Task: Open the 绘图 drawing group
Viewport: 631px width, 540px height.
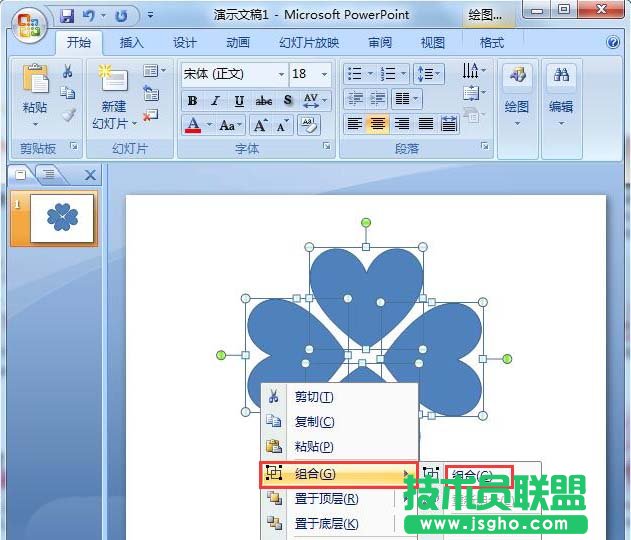Action: click(517, 95)
